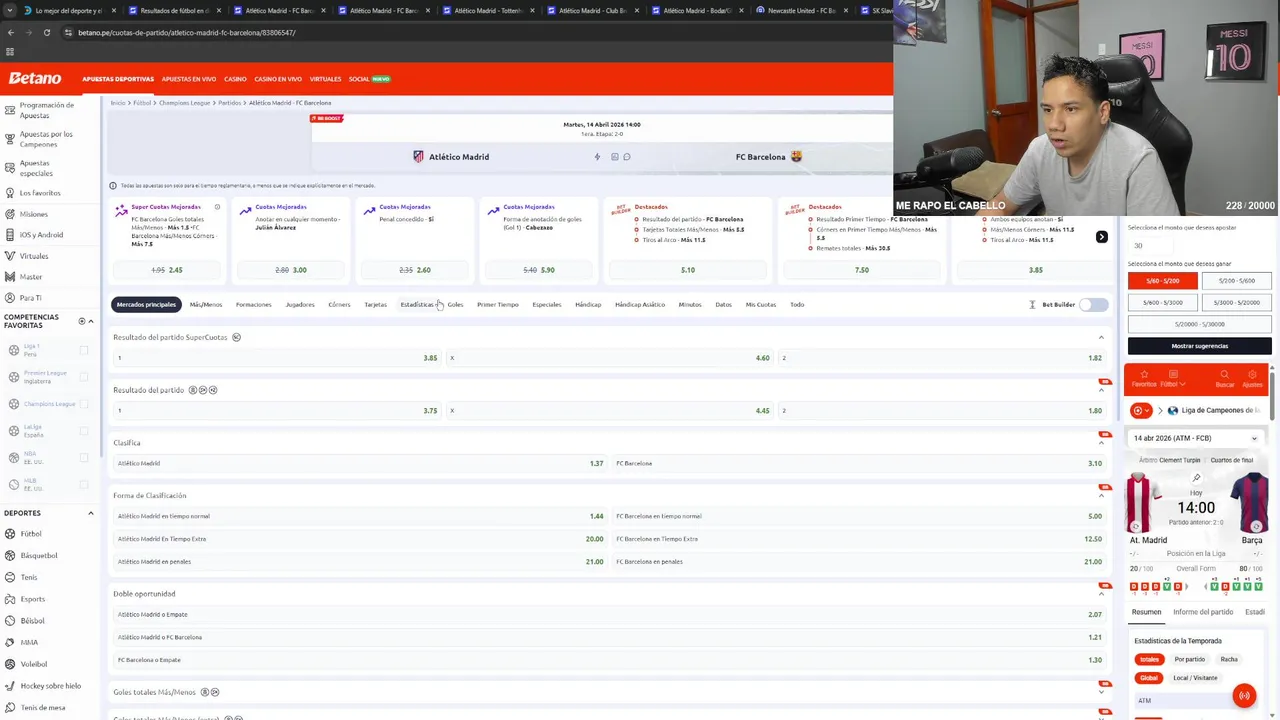Select Esports controller icon
Viewport: 1280px width, 720px height.
(x=10, y=599)
